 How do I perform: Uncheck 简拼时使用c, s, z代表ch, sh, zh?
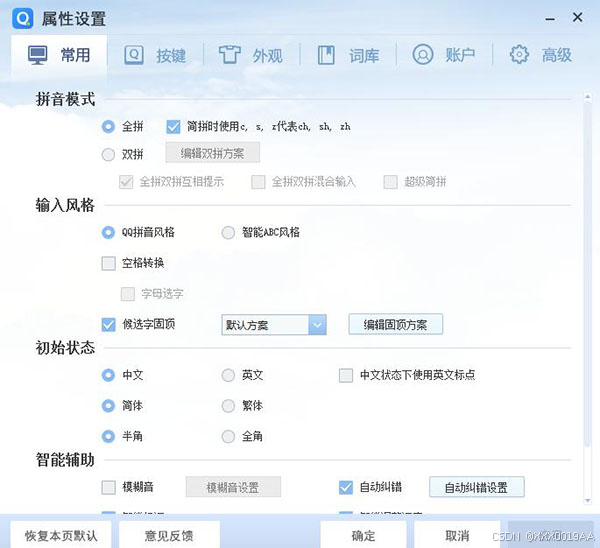click(x=173, y=126)
